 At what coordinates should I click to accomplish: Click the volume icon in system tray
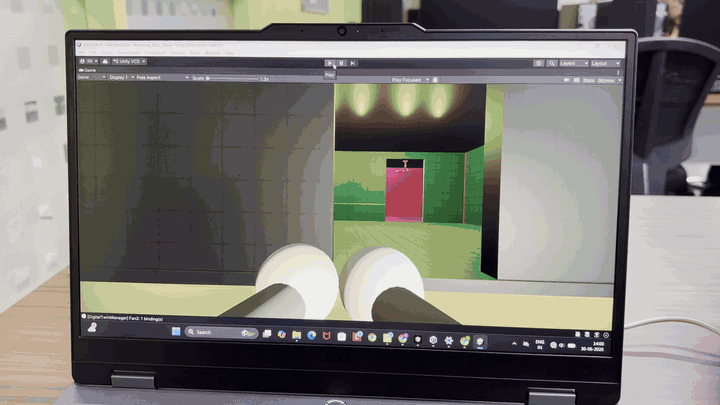point(562,345)
